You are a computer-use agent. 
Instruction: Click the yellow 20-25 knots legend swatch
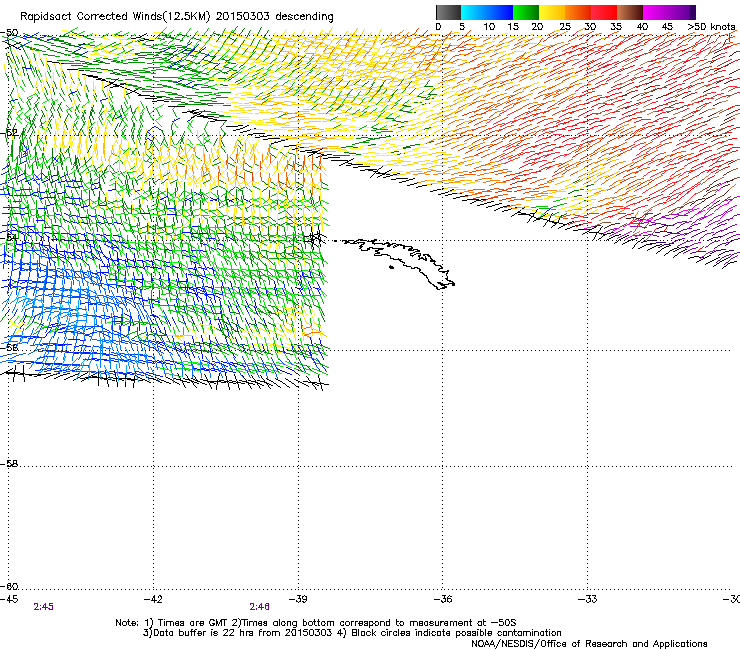552,12
